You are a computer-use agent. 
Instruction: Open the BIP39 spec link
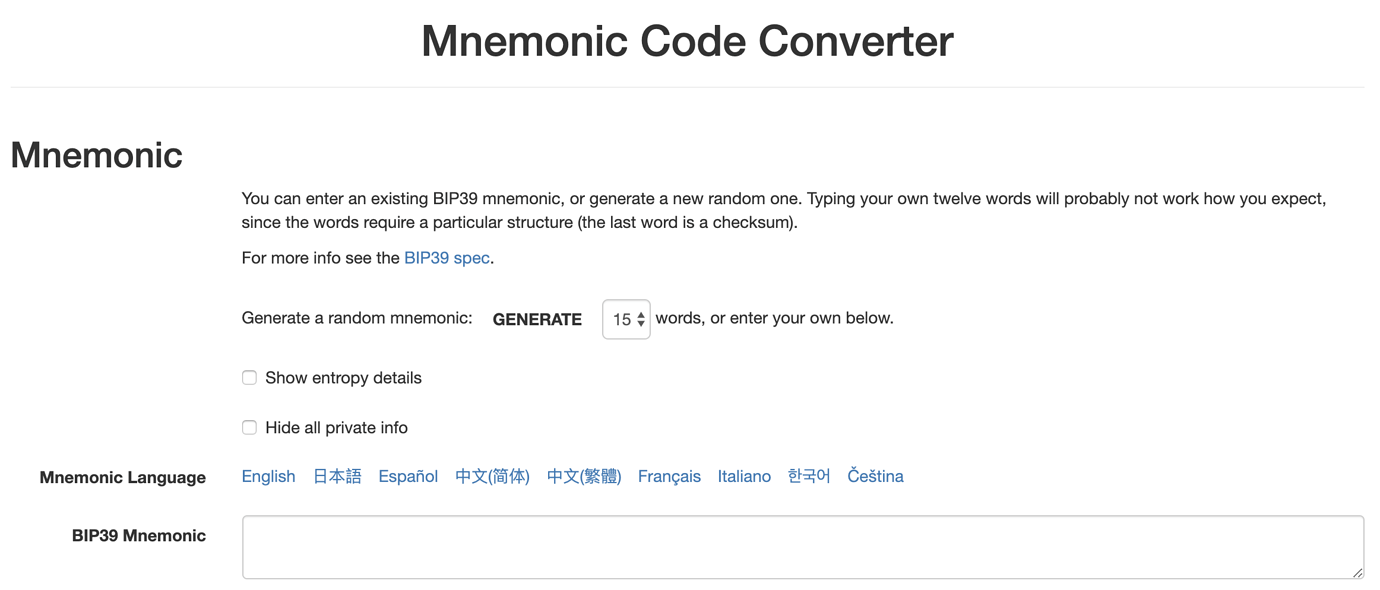point(446,258)
